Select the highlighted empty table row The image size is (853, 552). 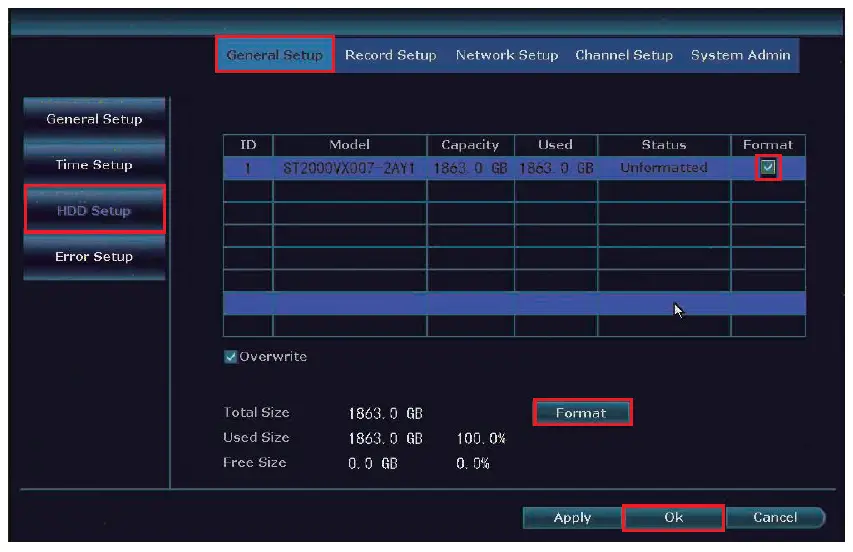pyautogui.click(x=513, y=303)
